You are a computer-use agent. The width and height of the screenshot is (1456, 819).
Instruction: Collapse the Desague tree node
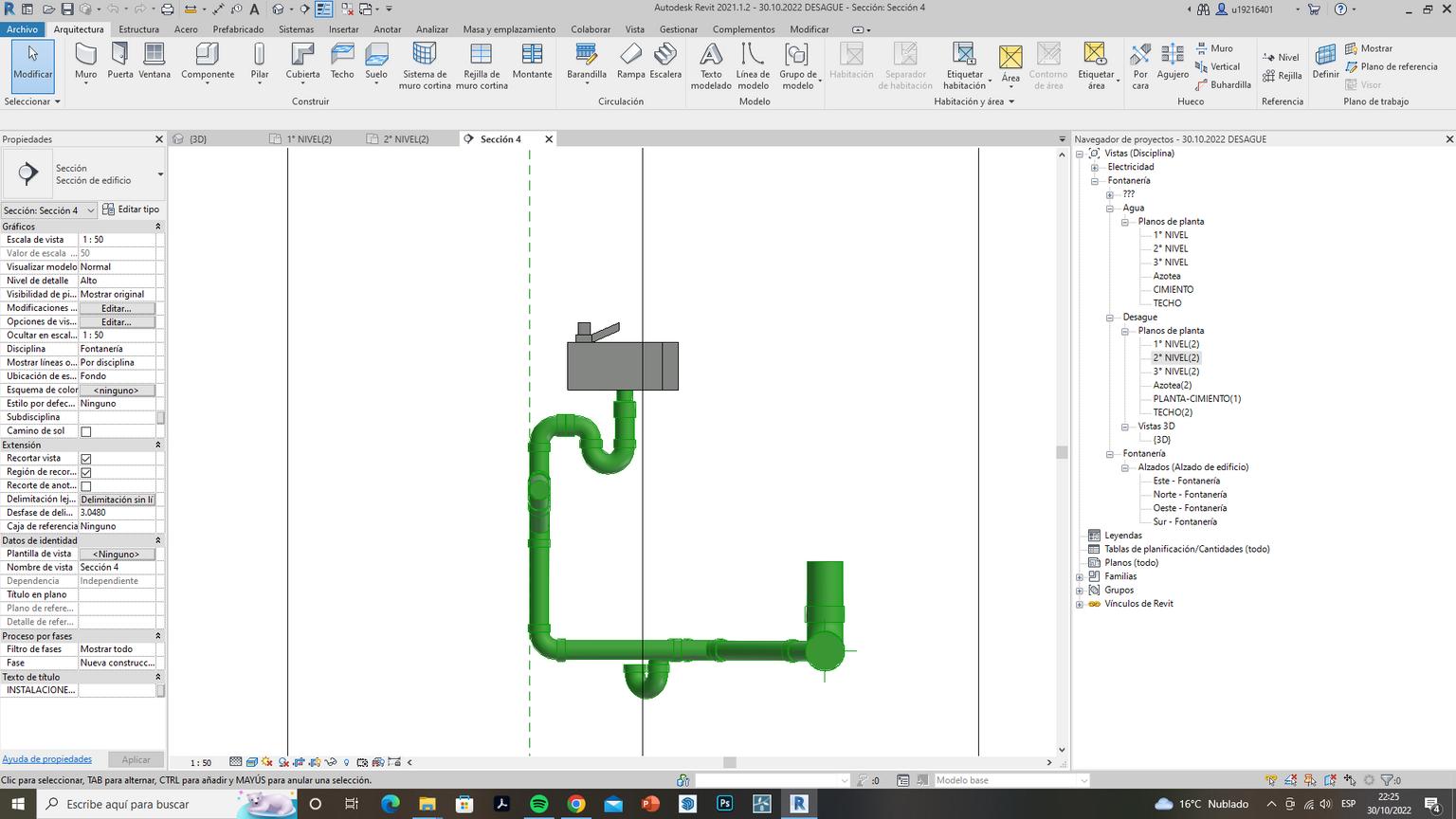1110,318
